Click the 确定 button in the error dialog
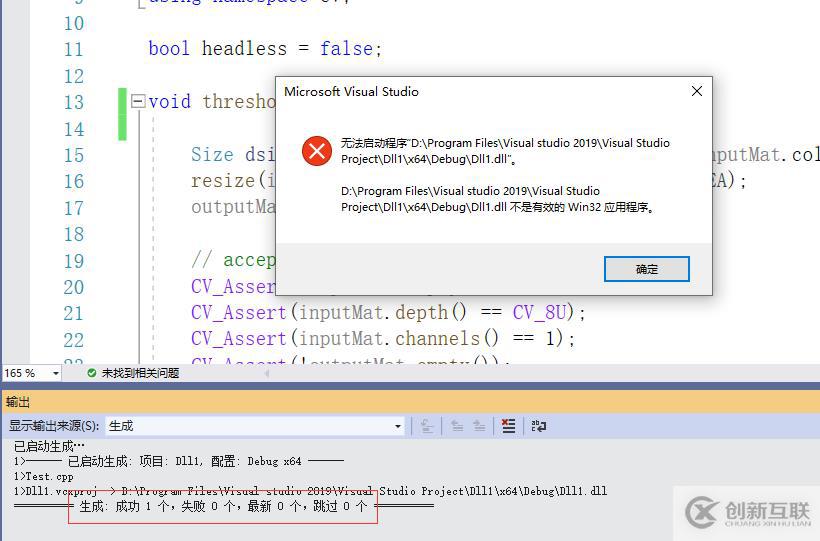 (x=646, y=269)
